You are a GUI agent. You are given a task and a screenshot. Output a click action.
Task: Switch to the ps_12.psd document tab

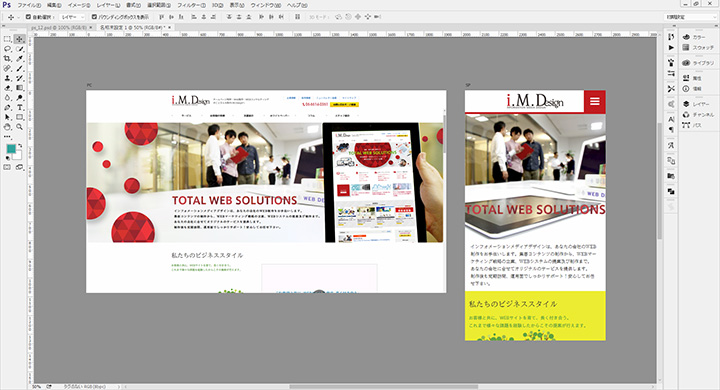pyautogui.click(x=59, y=28)
